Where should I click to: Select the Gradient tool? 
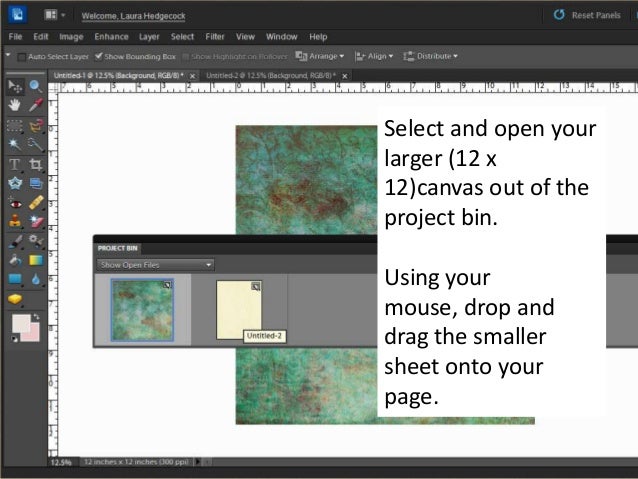(36, 260)
